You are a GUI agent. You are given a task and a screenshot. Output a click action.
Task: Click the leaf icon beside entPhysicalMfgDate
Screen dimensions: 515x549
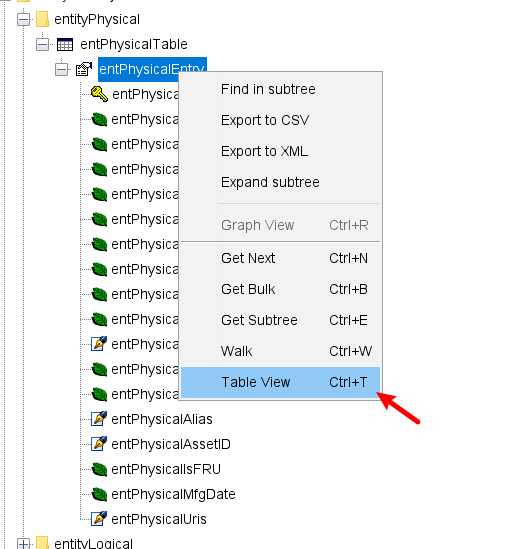(x=99, y=494)
